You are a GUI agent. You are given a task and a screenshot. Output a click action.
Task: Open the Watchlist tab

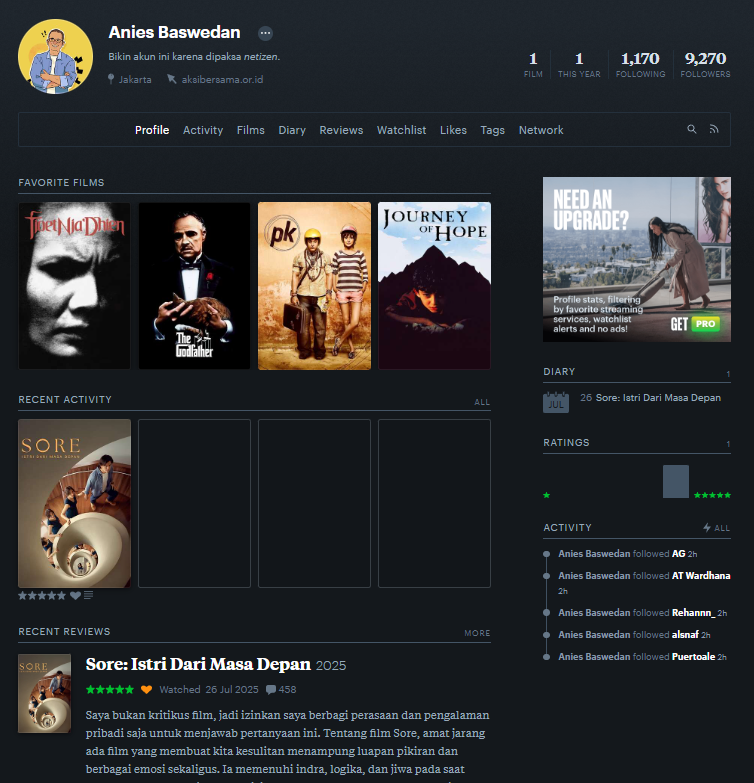[x=401, y=130]
